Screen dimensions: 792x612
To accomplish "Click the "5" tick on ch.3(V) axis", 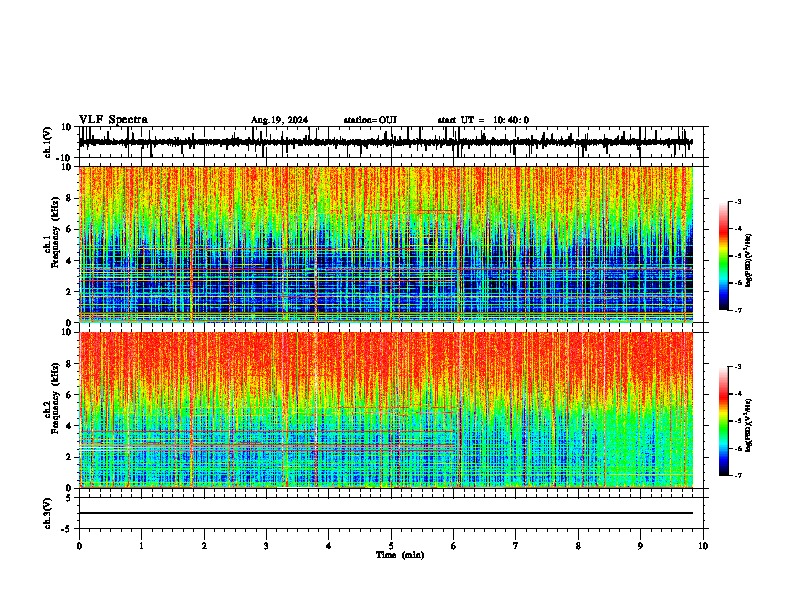I will (x=69, y=498).
